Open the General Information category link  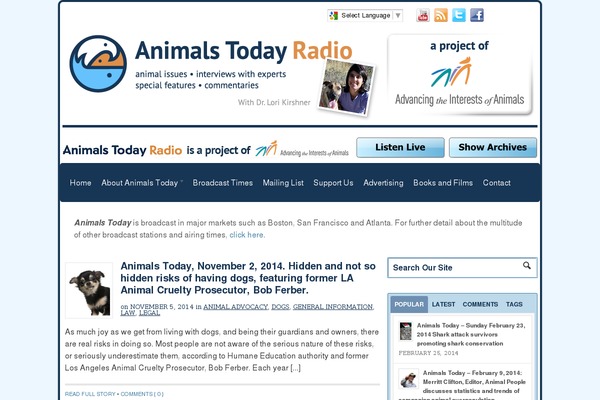pyautogui.click(x=333, y=307)
